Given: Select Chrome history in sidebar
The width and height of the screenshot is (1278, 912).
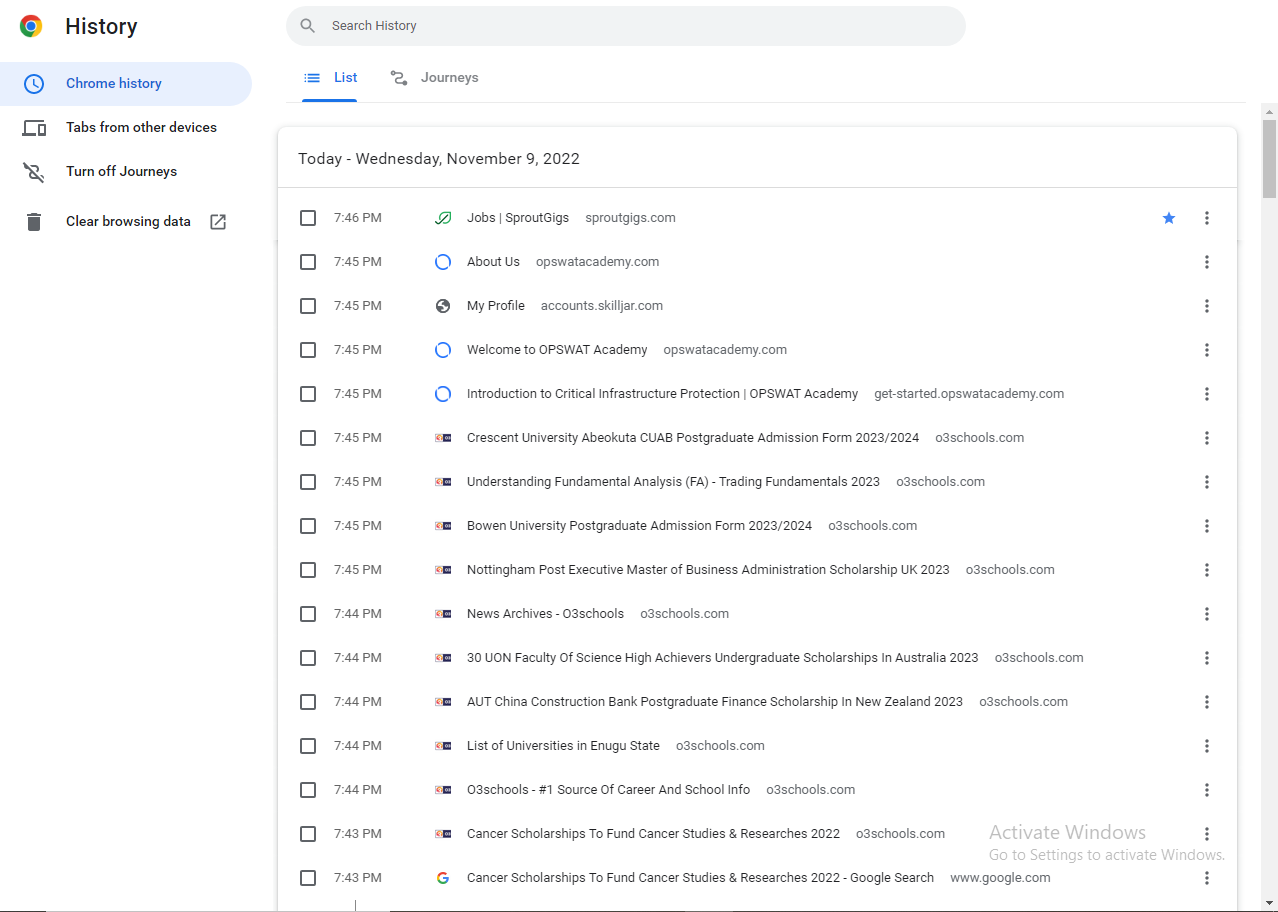Looking at the screenshot, I should coord(126,84).
